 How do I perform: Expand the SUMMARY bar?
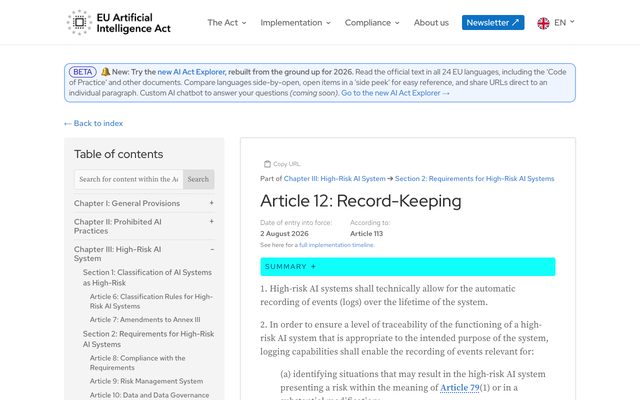tap(408, 267)
